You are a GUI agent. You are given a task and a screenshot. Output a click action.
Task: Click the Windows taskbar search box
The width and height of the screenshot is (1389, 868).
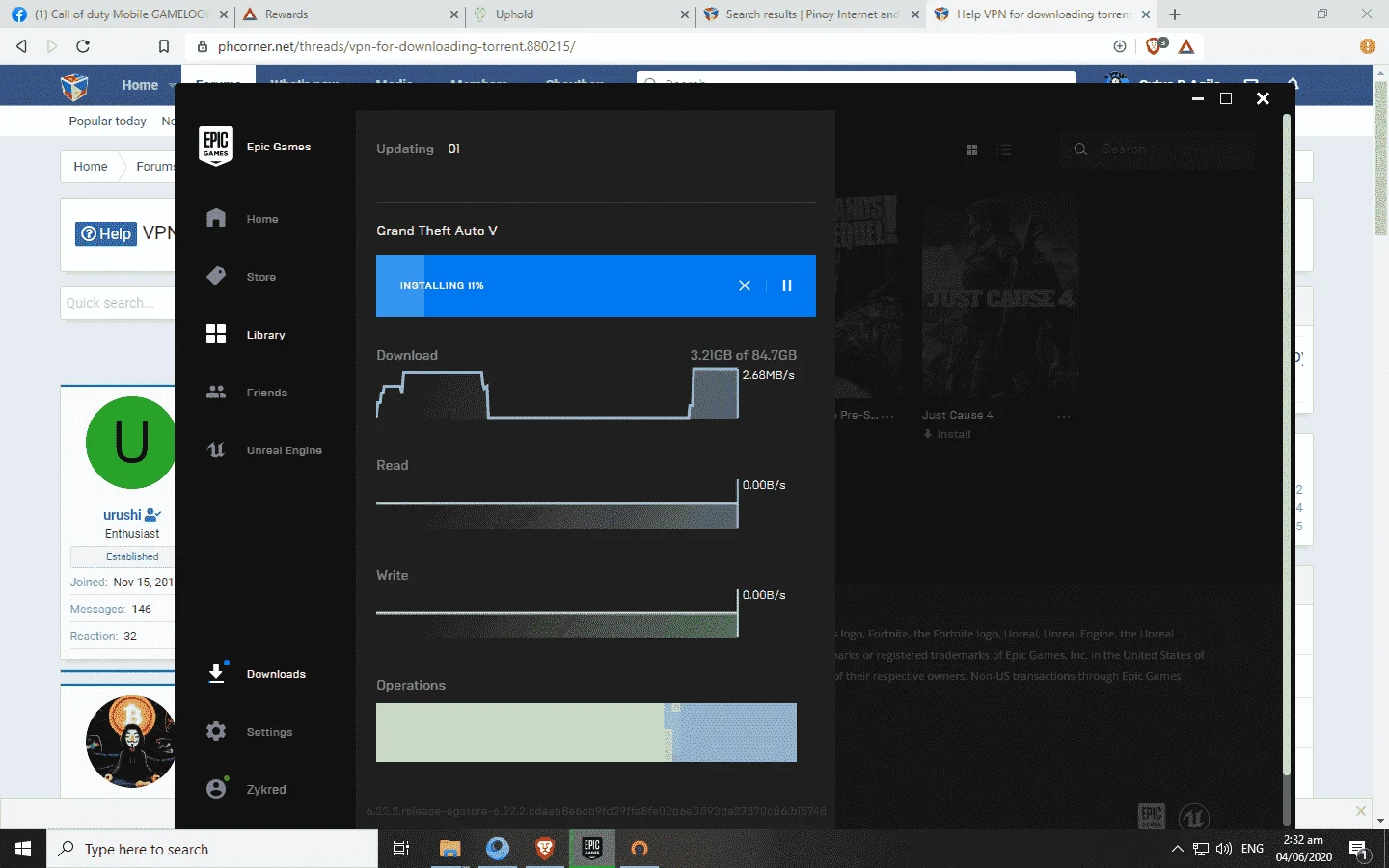(212, 849)
